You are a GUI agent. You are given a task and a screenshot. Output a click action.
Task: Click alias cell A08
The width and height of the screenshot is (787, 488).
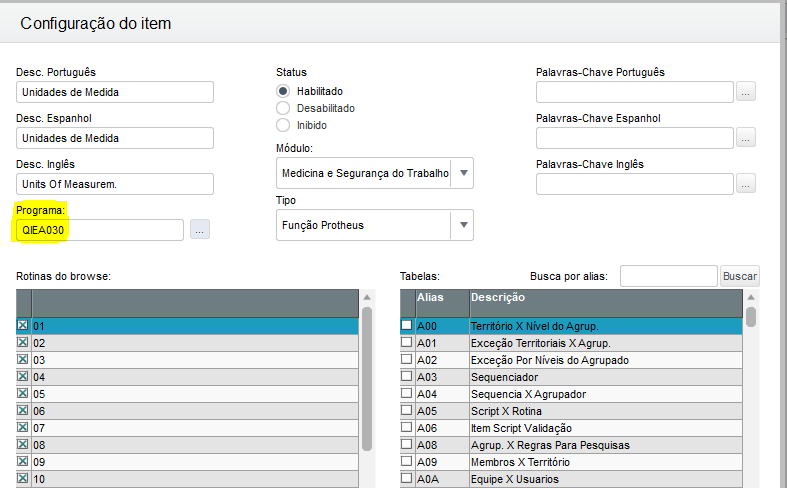point(442,445)
